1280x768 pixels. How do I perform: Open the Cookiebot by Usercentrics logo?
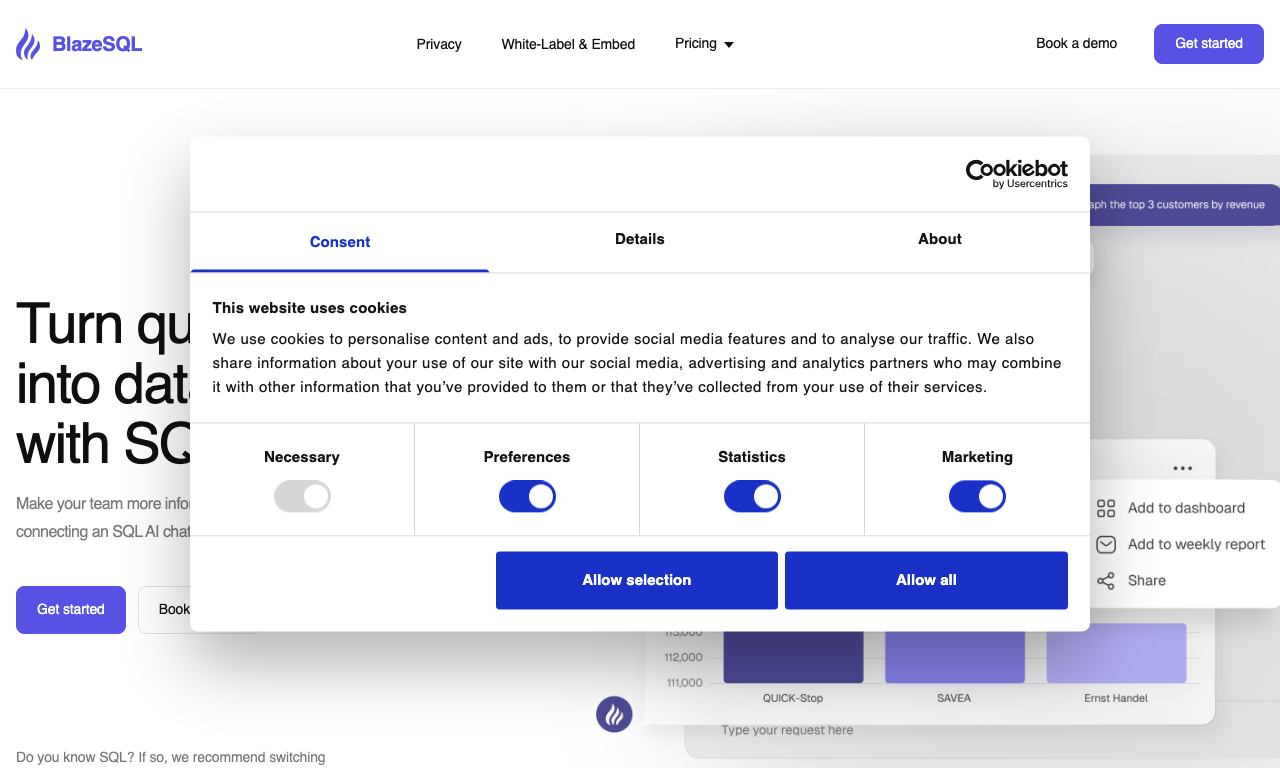(1017, 174)
